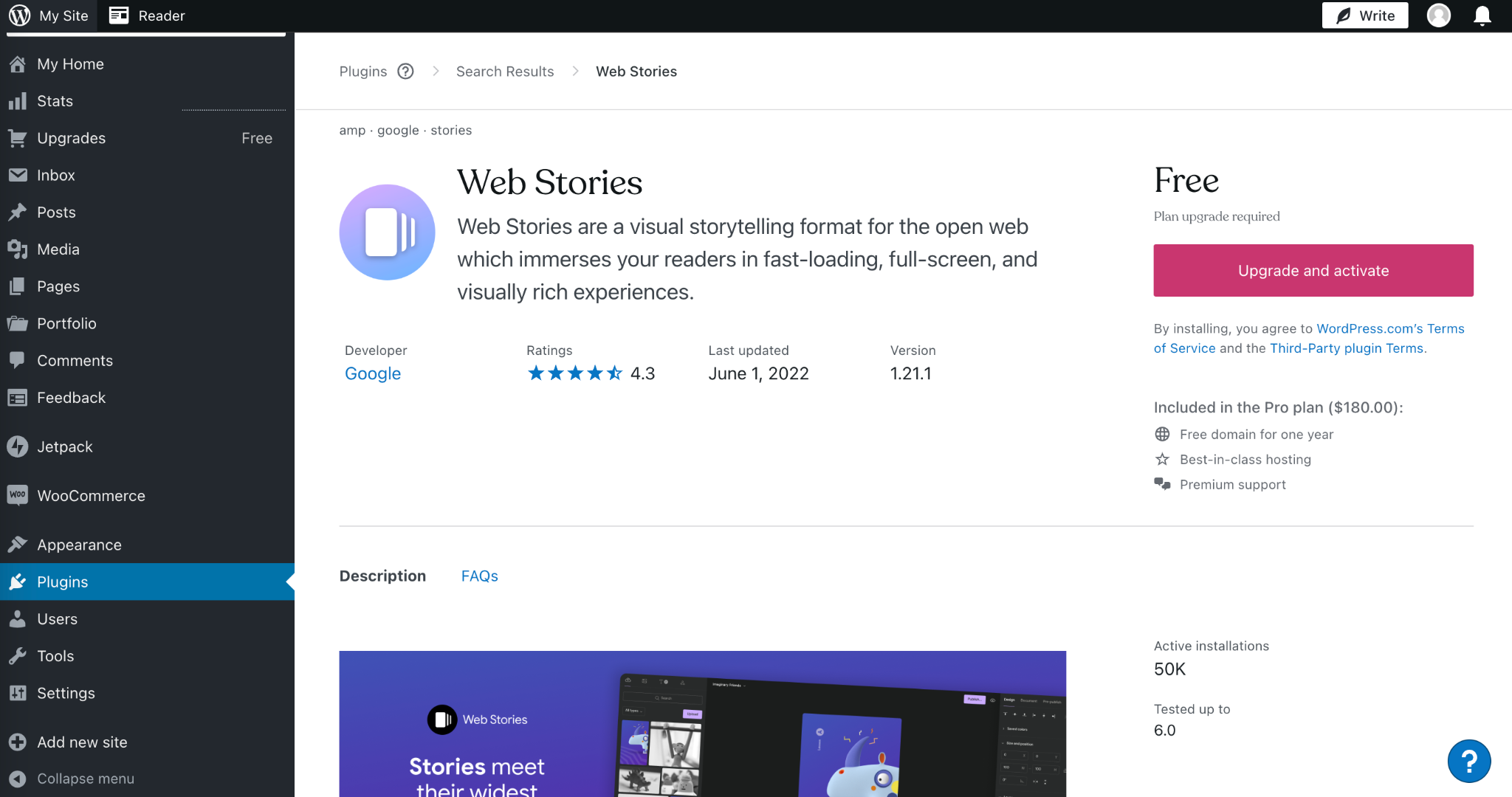Select the Description tab

point(382,576)
